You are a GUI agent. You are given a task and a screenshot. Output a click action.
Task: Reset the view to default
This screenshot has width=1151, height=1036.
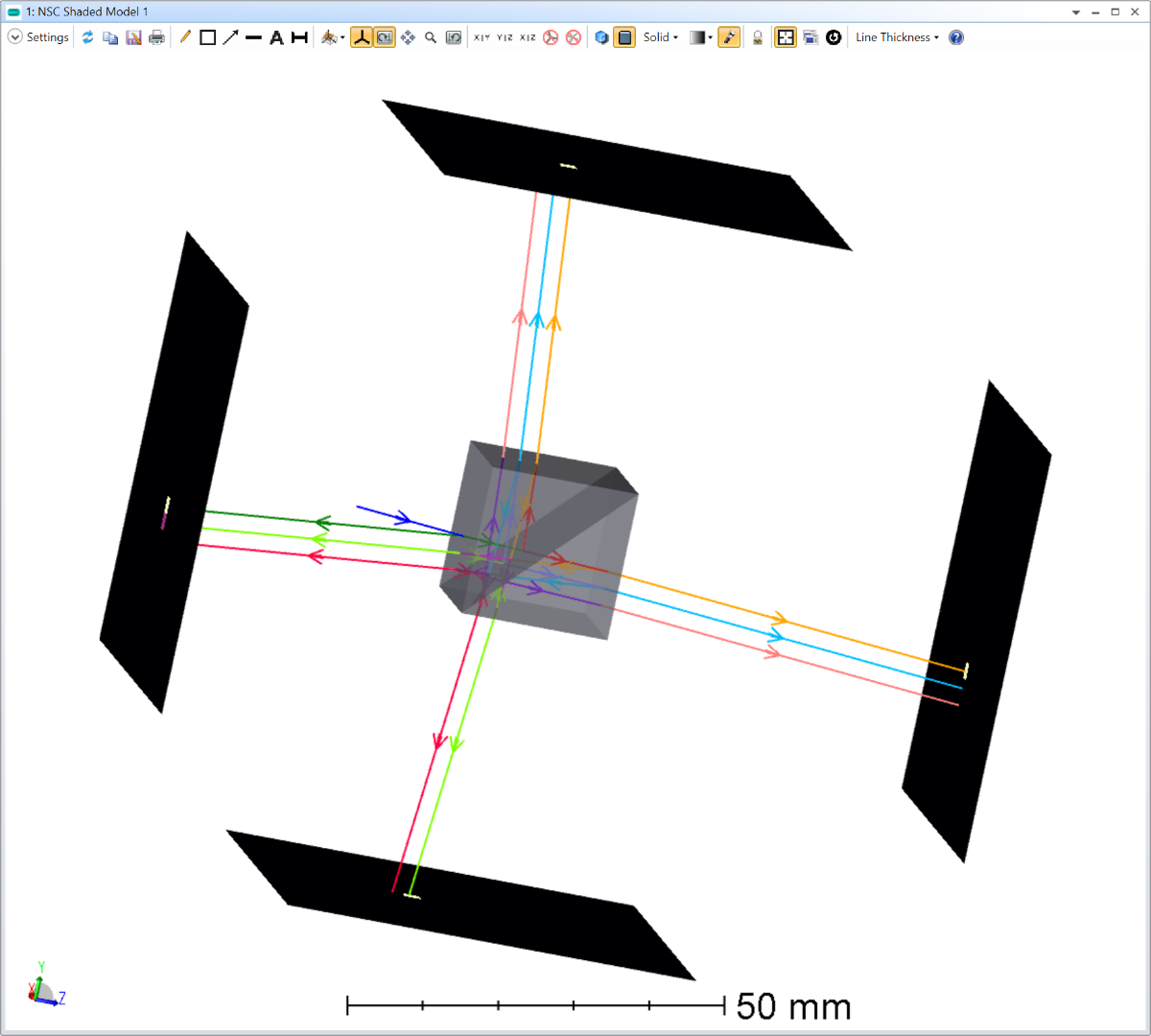pos(454,37)
